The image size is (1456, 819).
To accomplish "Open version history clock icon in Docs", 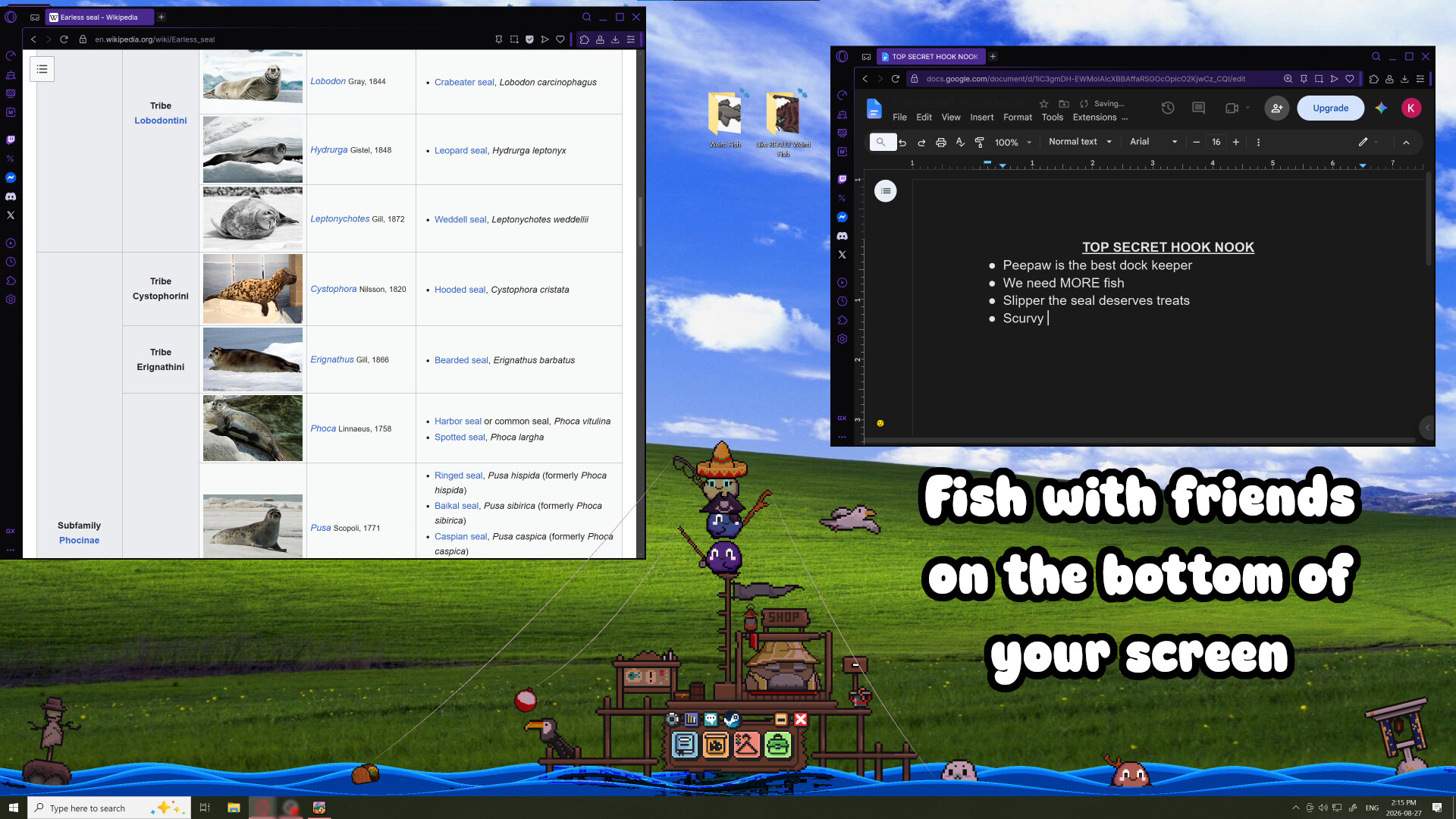I will [1168, 108].
